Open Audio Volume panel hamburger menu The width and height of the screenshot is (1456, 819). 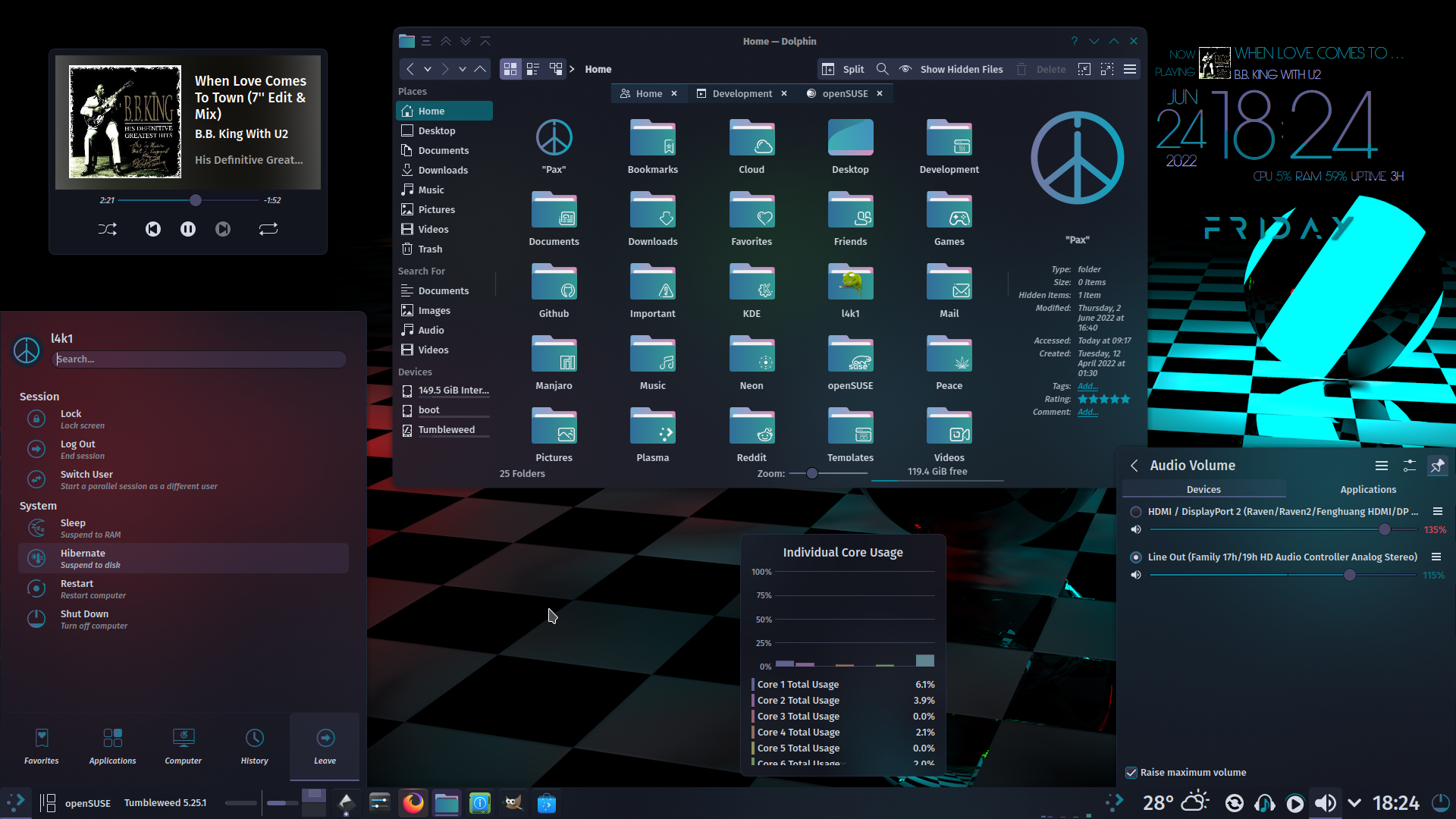(1382, 466)
